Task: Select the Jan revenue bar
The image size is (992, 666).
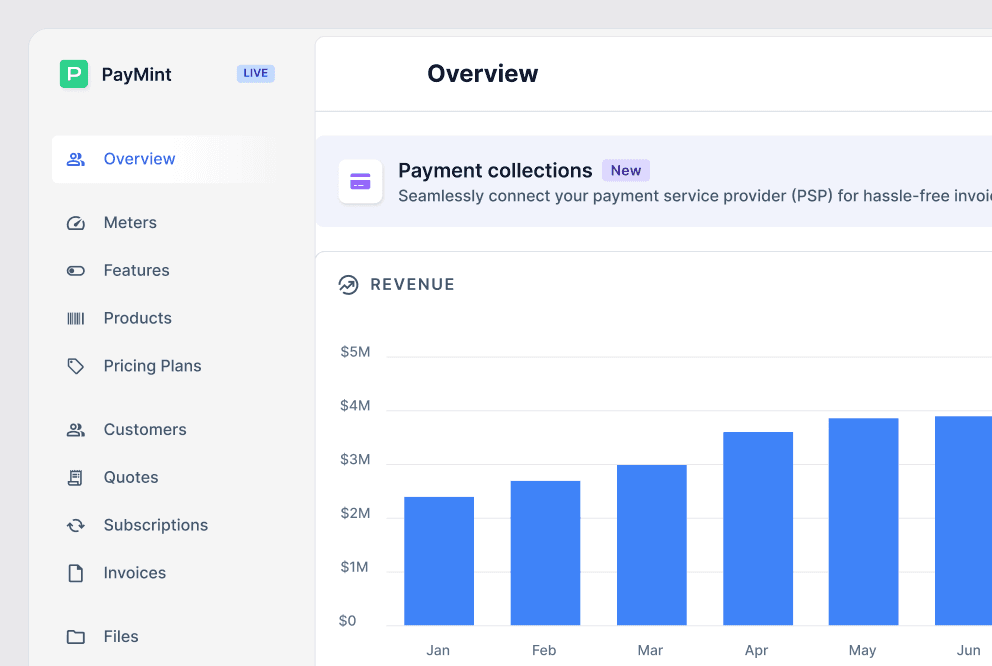Action: [x=439, y=561]
